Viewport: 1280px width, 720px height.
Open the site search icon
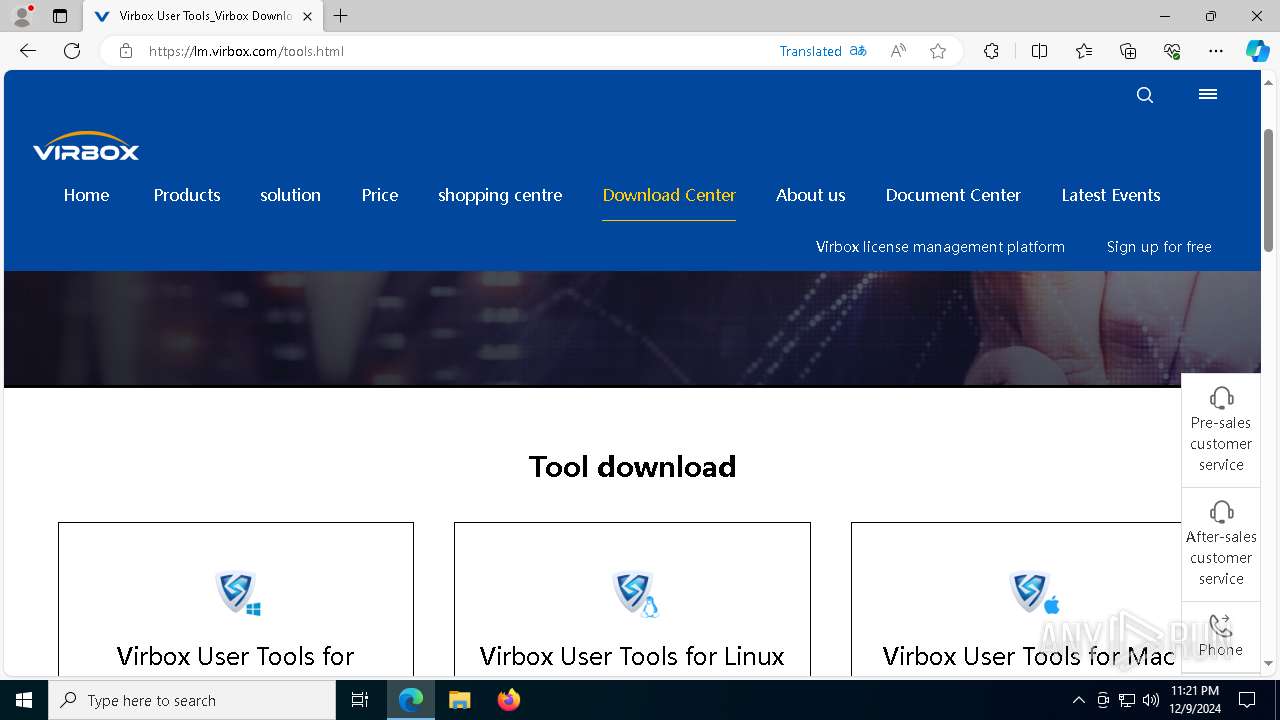[1145, 95]
